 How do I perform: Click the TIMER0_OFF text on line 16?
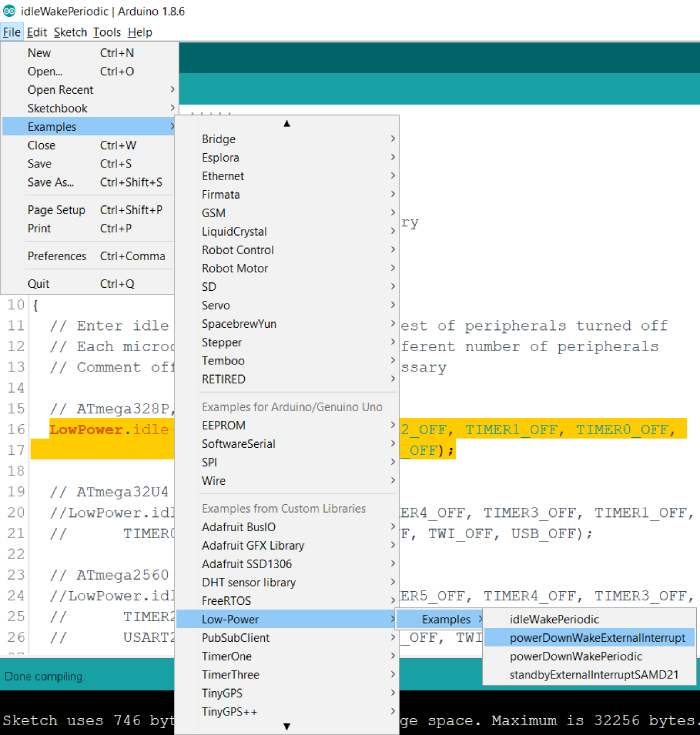pyautogui.click(x=621, y=429)
